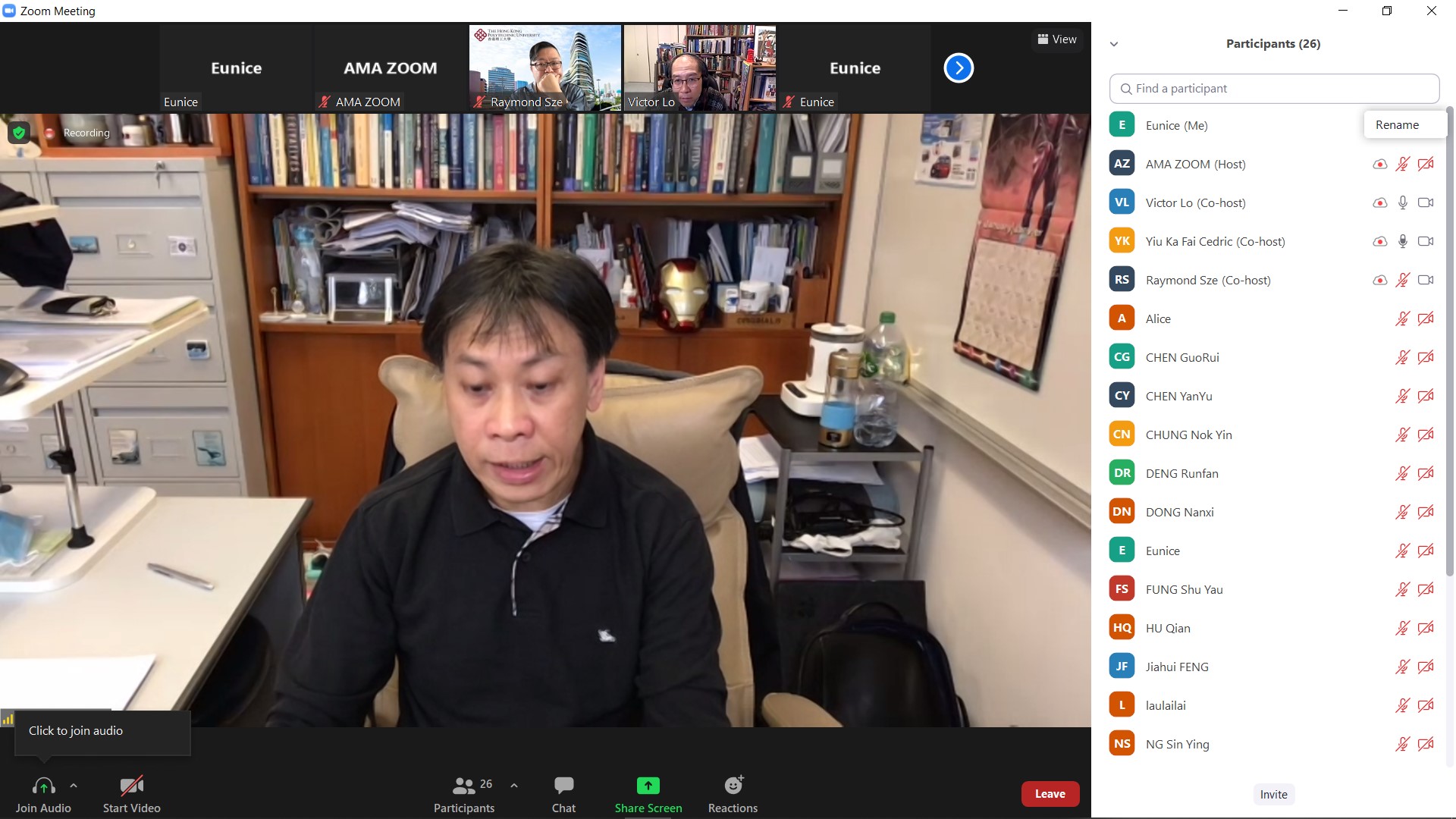Screen dimensions: 1456x819
Task: Click the blue next-page gallery arrow
Action: click(959, 68)
